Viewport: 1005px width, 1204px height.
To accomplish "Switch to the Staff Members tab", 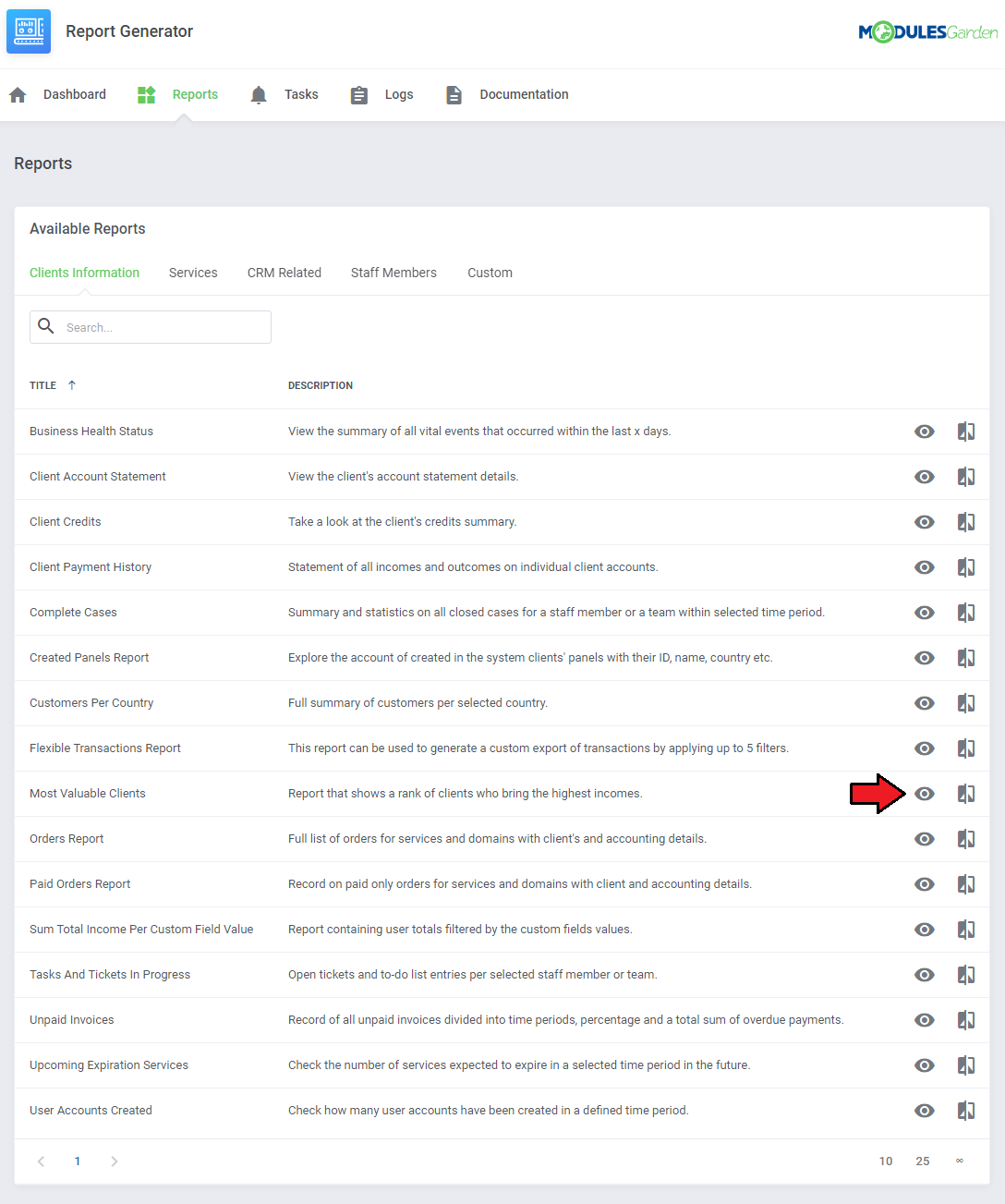I will [x=394, y=273].
